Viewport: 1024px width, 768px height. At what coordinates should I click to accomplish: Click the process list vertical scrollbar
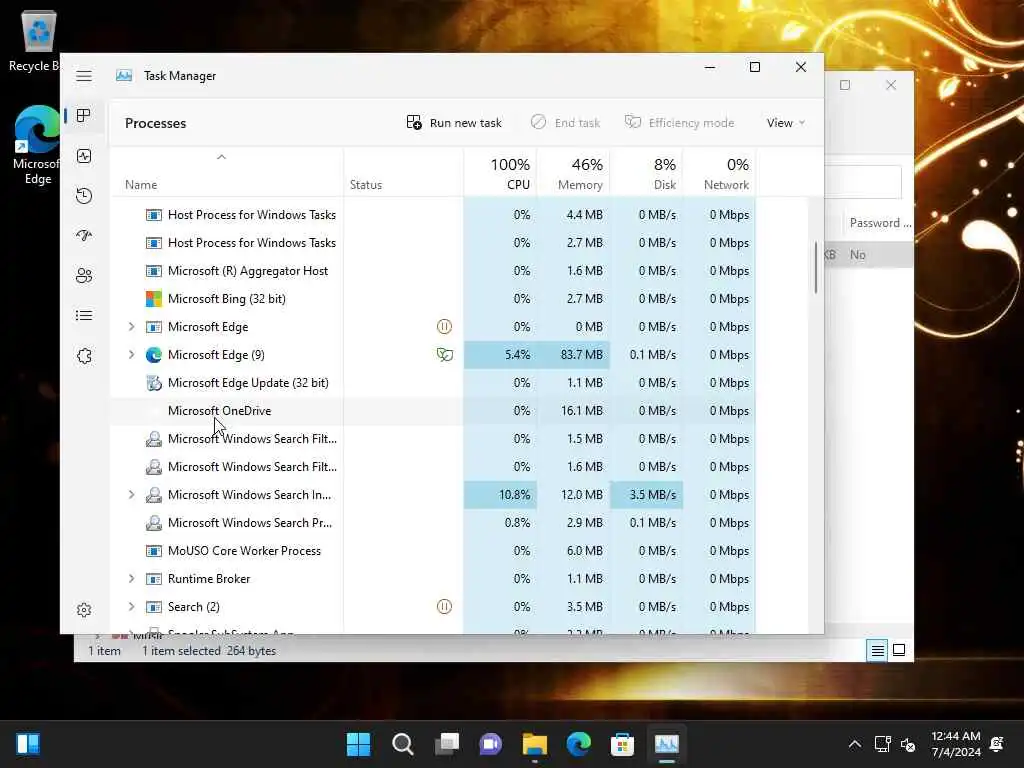(816, 268)
